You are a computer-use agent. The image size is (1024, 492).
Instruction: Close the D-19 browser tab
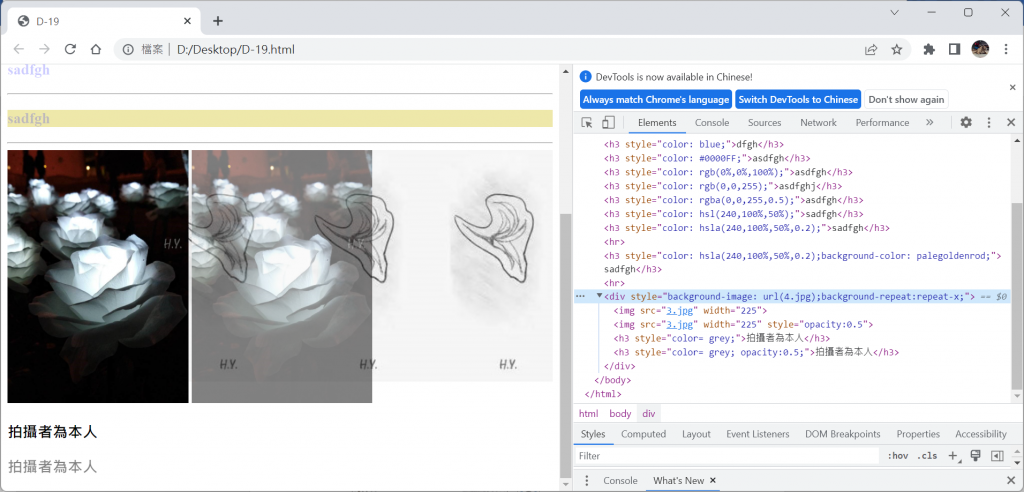[x=187, y=21]
